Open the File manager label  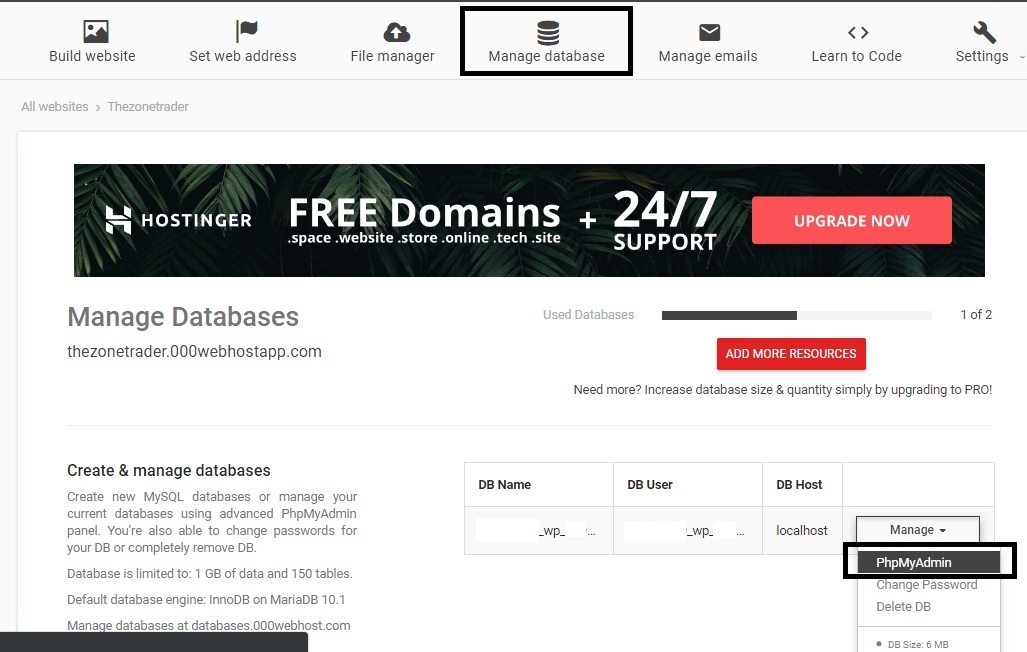[x=392, y=56]
